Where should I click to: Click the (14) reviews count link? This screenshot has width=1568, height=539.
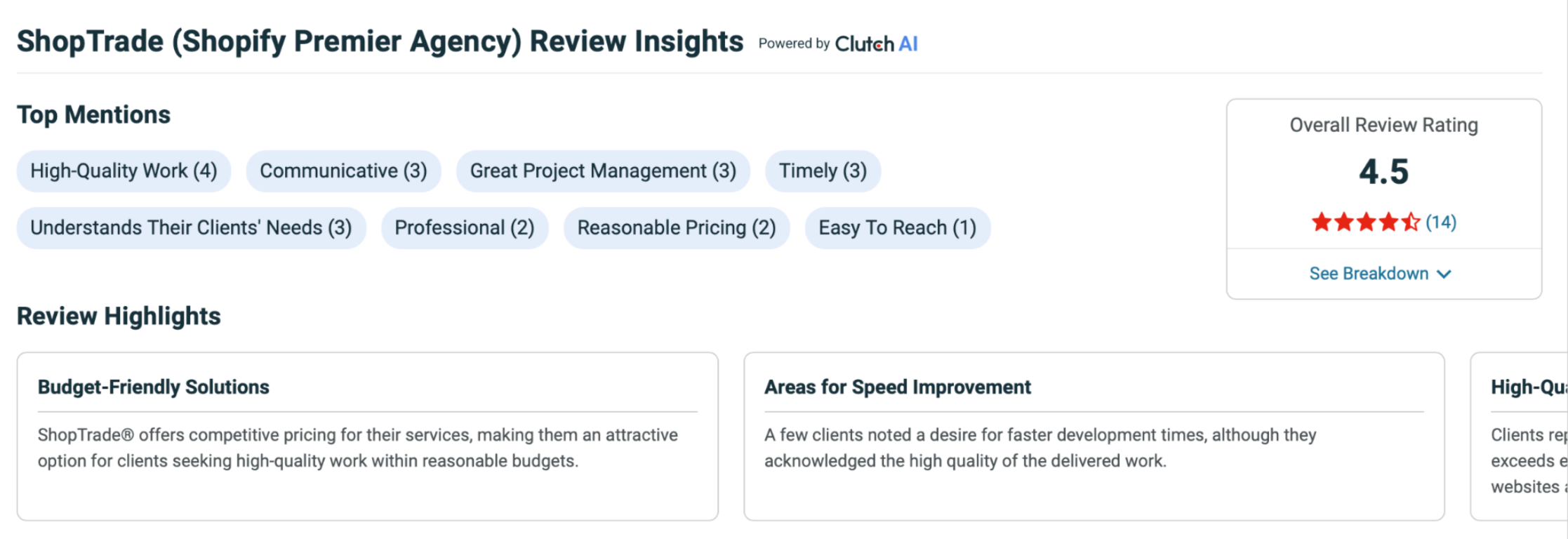[1441, 222]
